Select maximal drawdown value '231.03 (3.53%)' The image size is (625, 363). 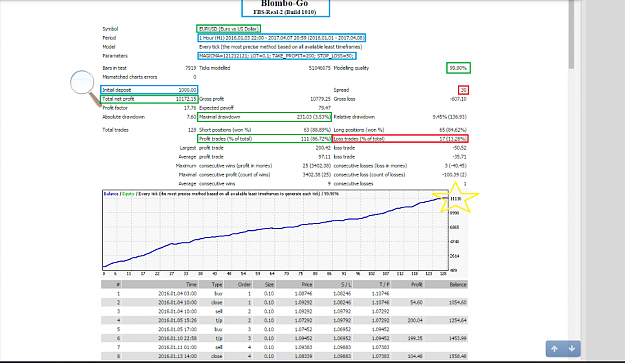point(314,117)
